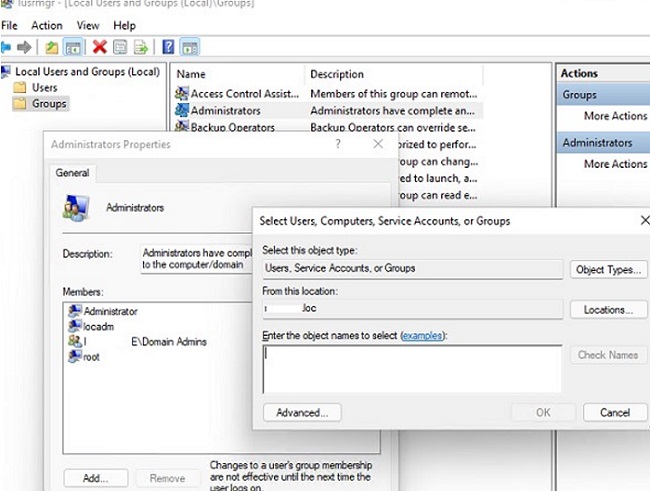Click the Object Types... button
This screenshot has width=650, height=491.
[x=608, y=270]
